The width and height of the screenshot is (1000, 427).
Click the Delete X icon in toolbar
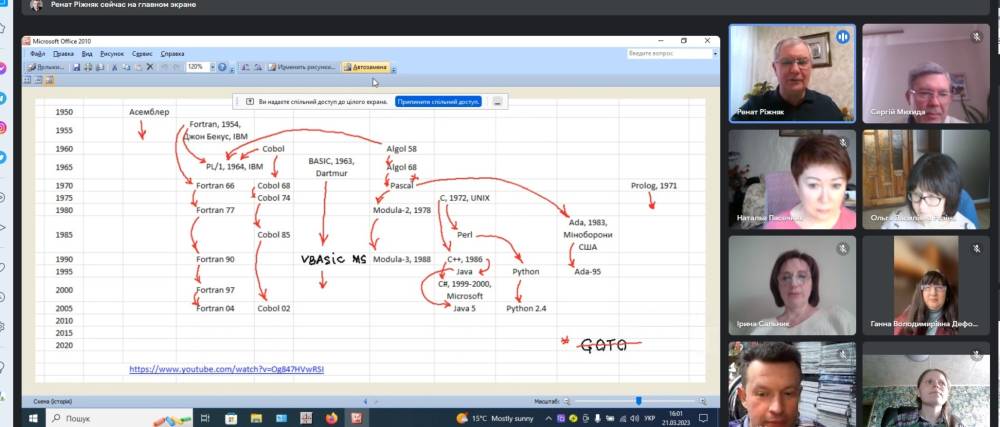pyautogui.click(x=150, y=67)
